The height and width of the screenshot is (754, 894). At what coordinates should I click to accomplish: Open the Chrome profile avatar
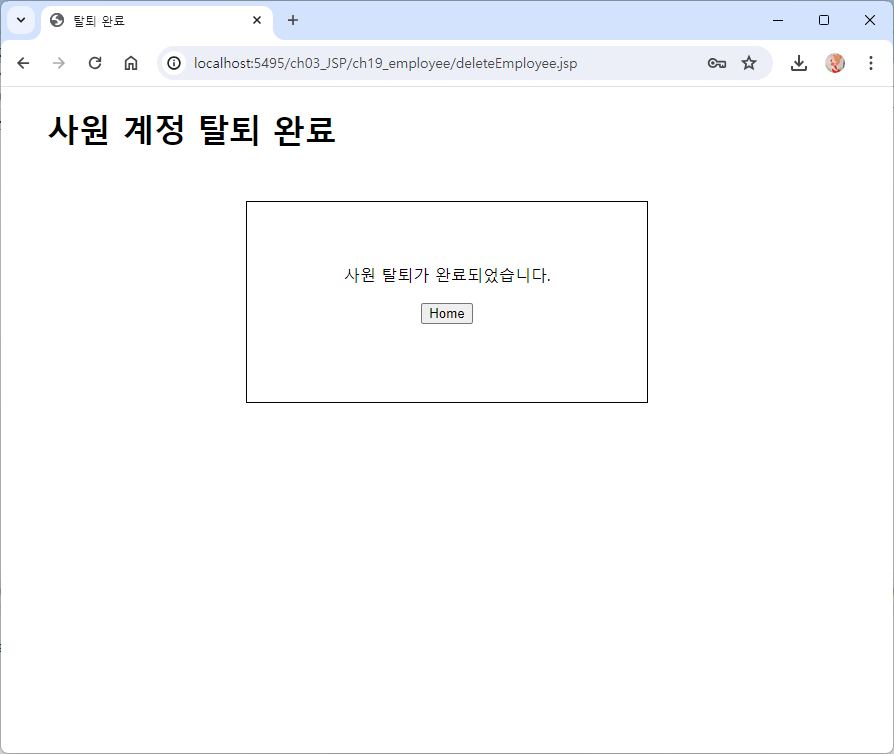tap(835, 63)
